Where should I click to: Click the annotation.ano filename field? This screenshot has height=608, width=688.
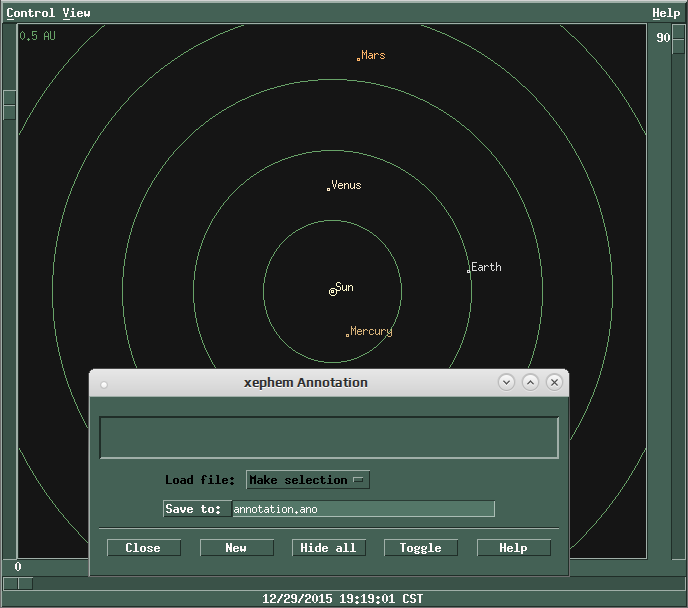pos(363,509)
